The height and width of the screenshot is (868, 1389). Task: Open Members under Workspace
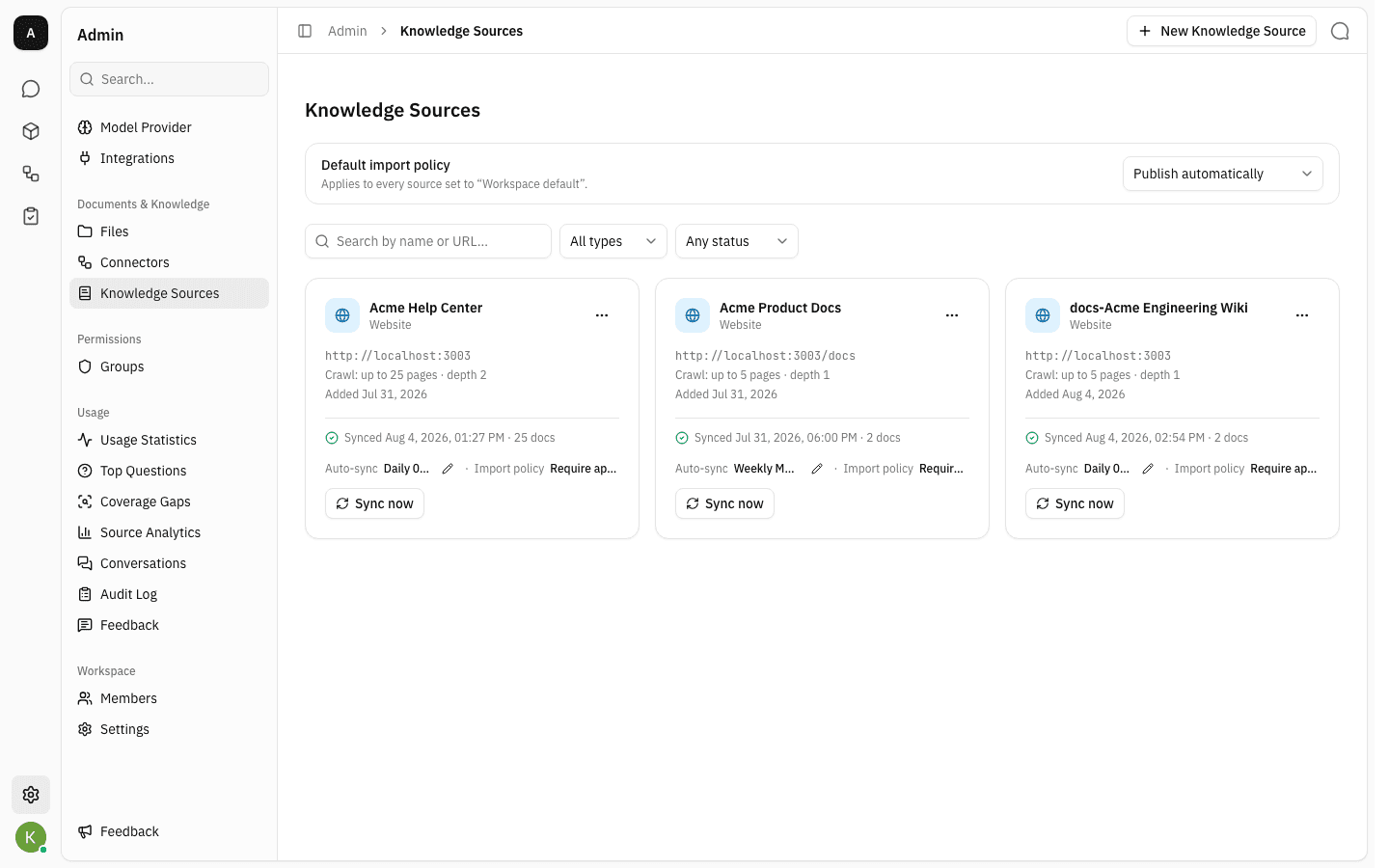point(169,698)
